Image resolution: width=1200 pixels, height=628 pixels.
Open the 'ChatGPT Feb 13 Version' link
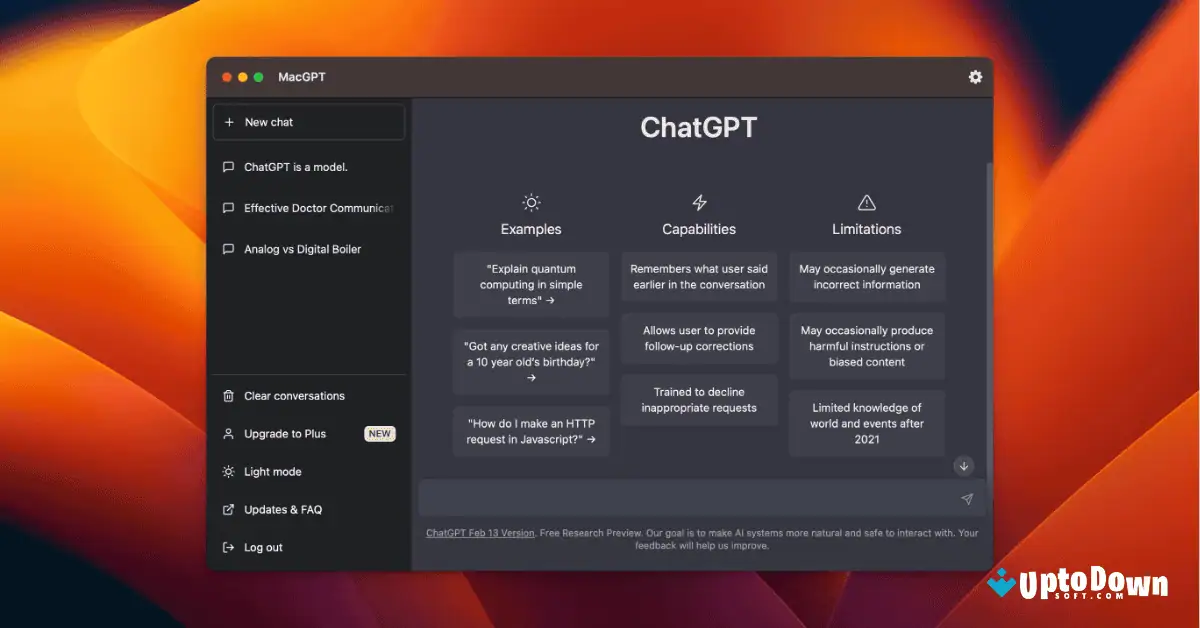(x=479, y=533)
